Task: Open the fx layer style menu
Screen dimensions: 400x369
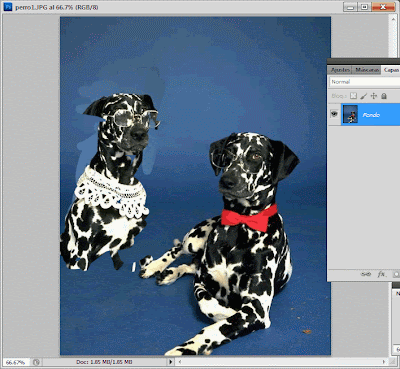Action: [x=381, y=274]
